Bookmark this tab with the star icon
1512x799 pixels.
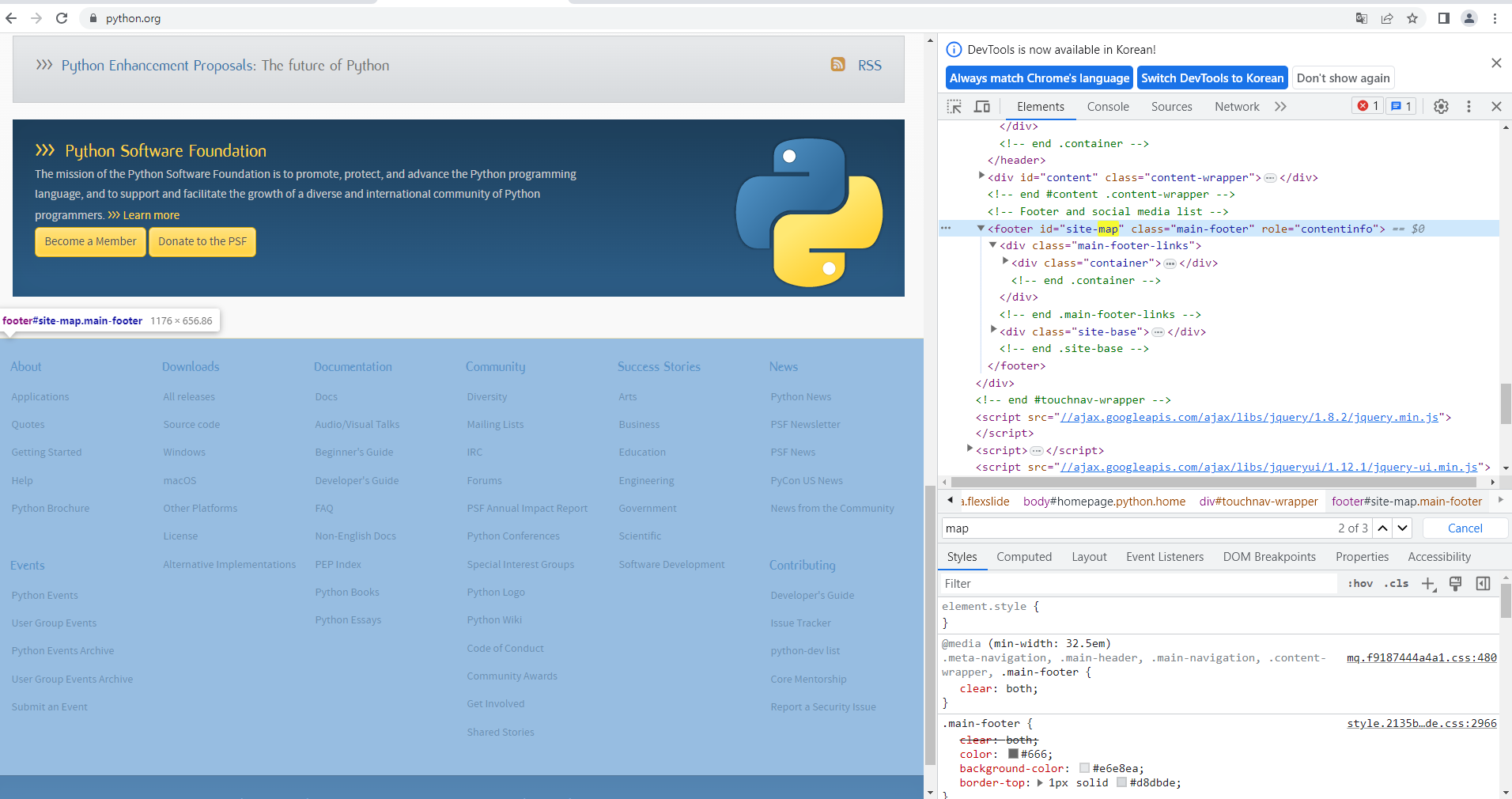pyautogui.click(x=1412, y=18)
